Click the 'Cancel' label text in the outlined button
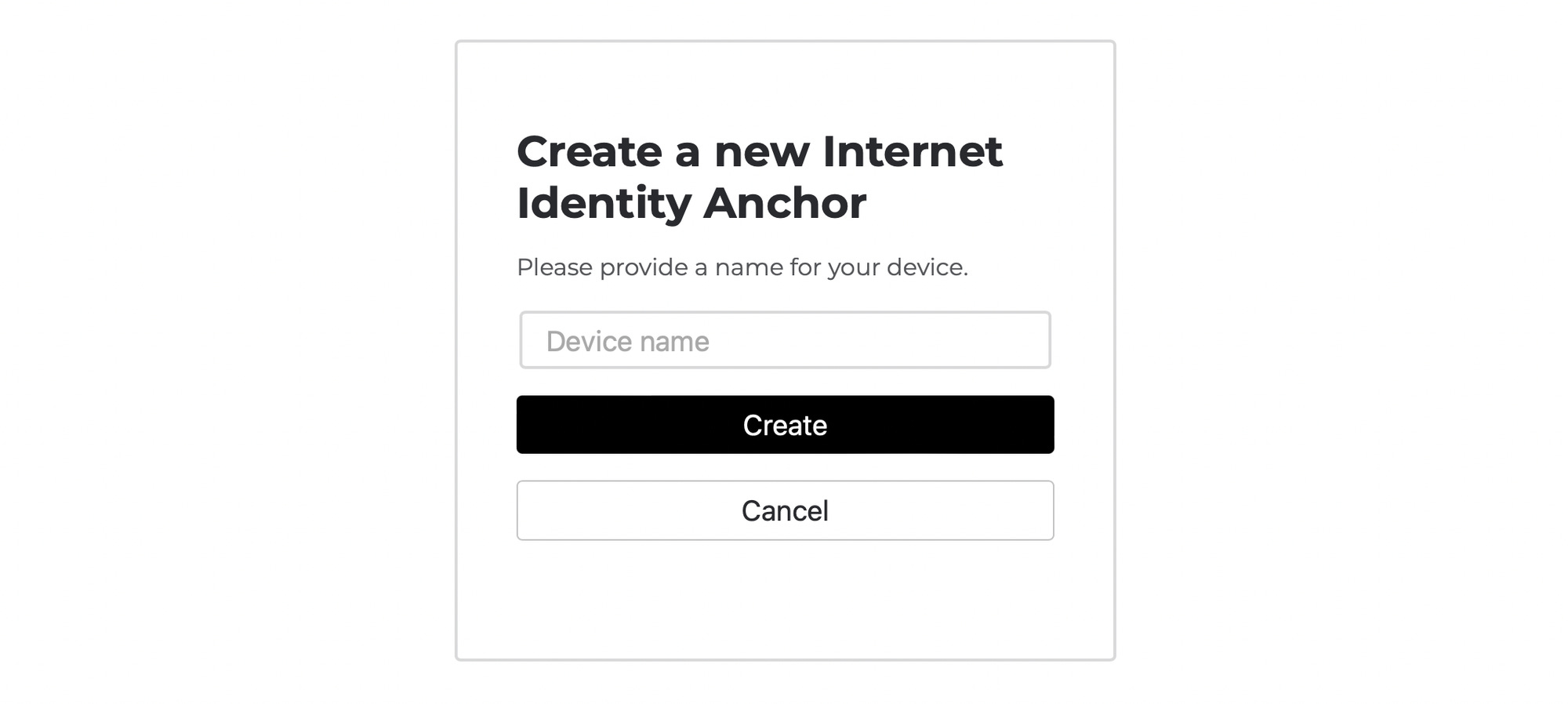 (x=785, y=511)
